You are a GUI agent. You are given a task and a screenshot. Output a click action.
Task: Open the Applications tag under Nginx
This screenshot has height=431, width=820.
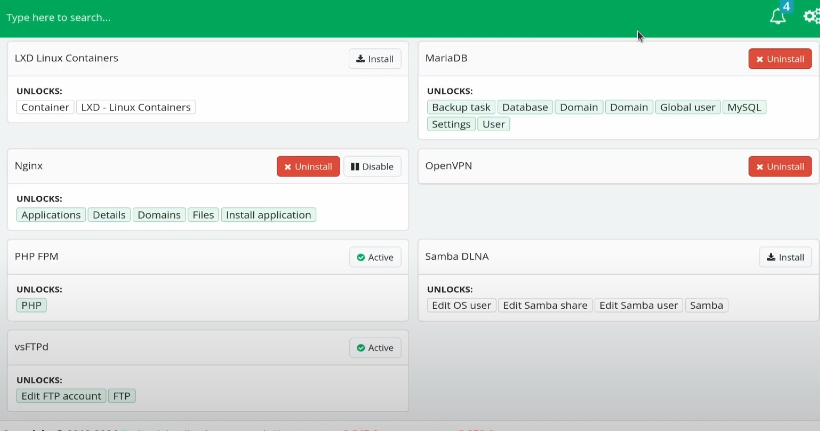coord(51,215)
